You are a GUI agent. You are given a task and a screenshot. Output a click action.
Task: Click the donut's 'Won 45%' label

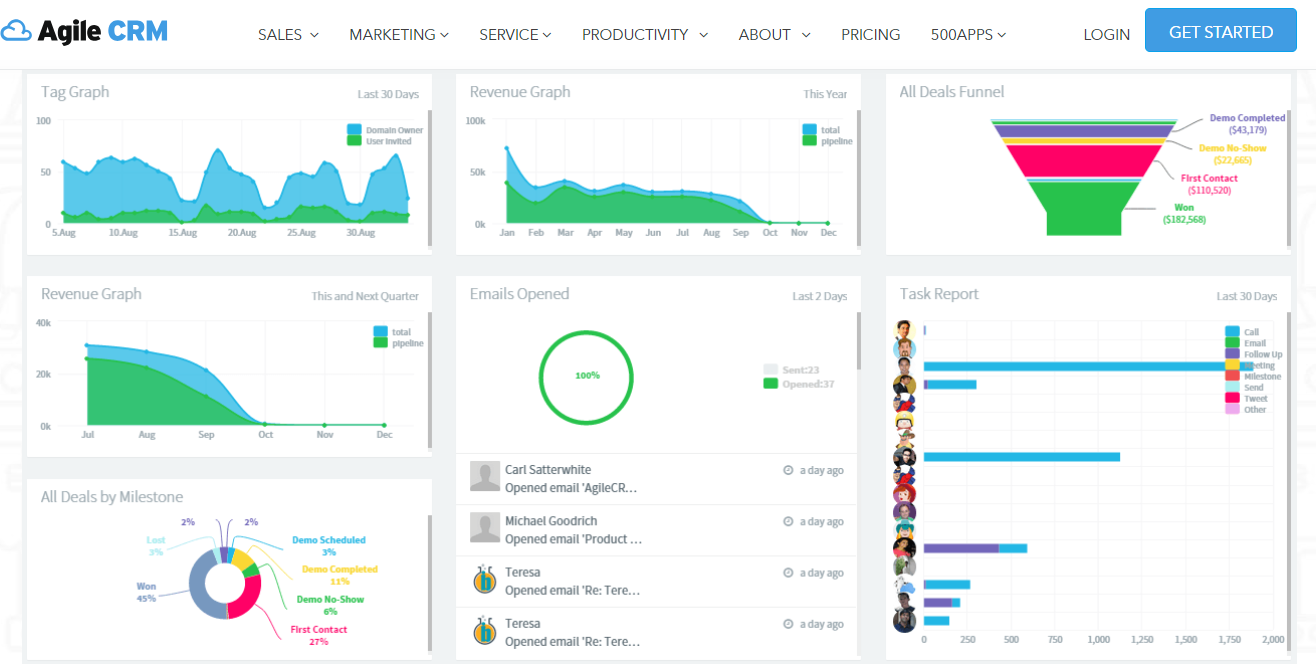click(x=146, y=592)
